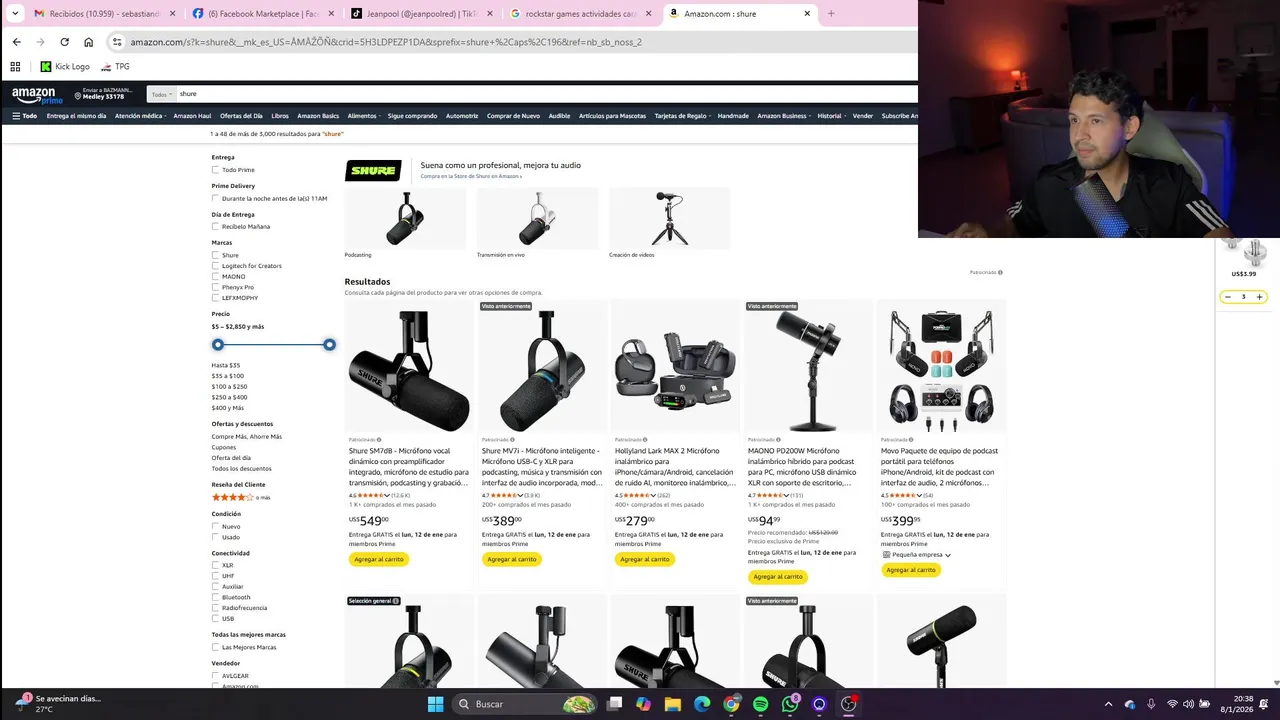
Task: Click the Amazon search field with shure
Action: coord(546,94)
